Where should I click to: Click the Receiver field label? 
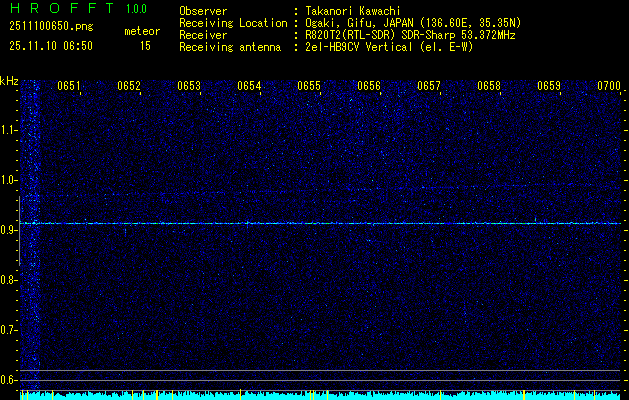click(203, 35)
